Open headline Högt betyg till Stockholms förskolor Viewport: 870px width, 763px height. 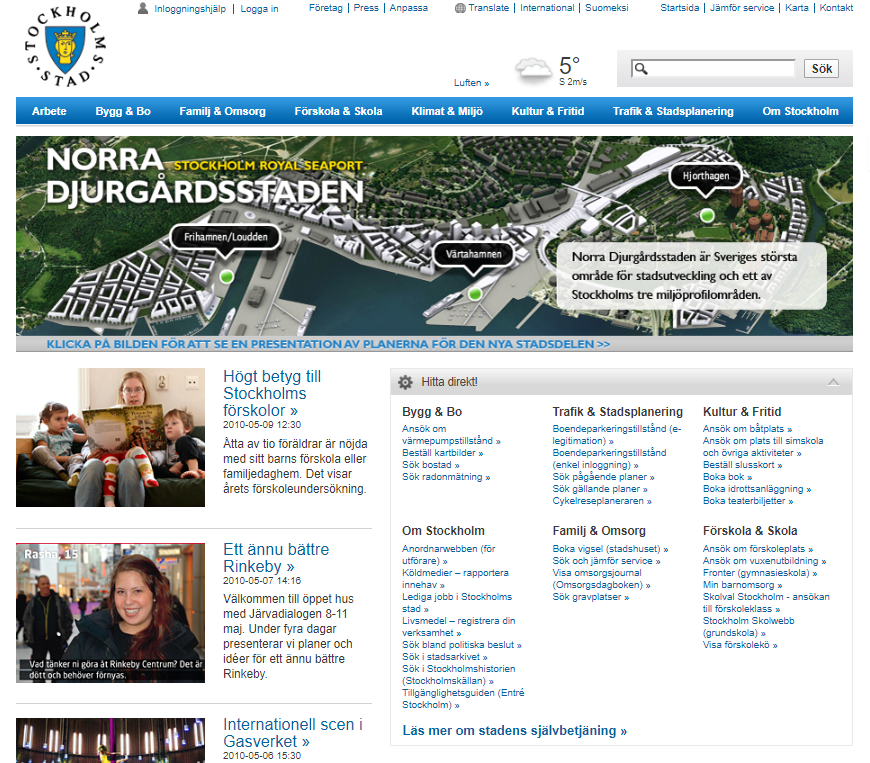pos(272,393)
